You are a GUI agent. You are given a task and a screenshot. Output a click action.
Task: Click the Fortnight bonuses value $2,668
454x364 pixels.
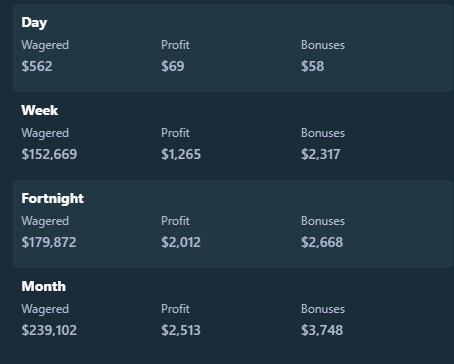point(322,242)
